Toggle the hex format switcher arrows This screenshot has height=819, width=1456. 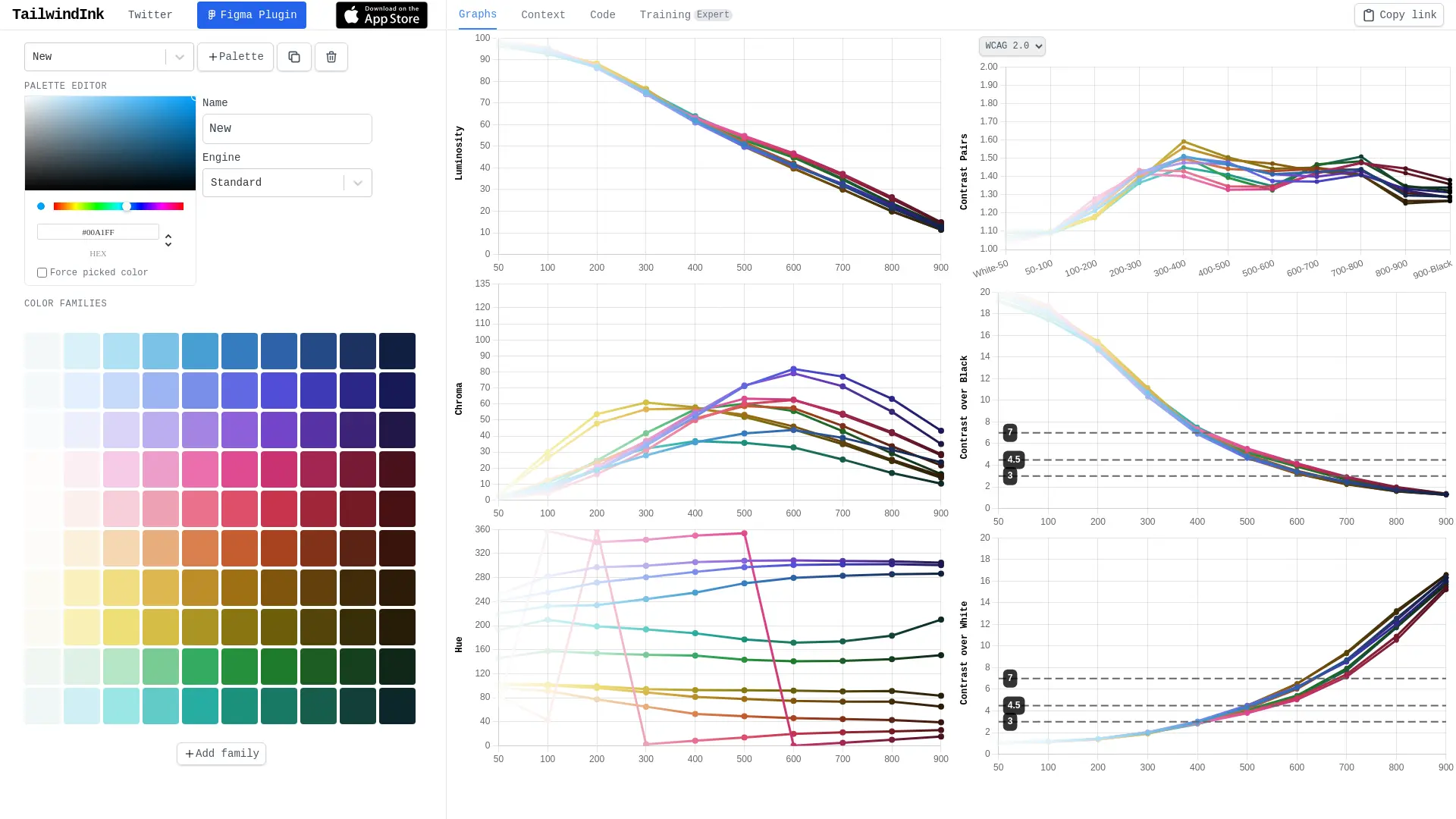(168, 240)
